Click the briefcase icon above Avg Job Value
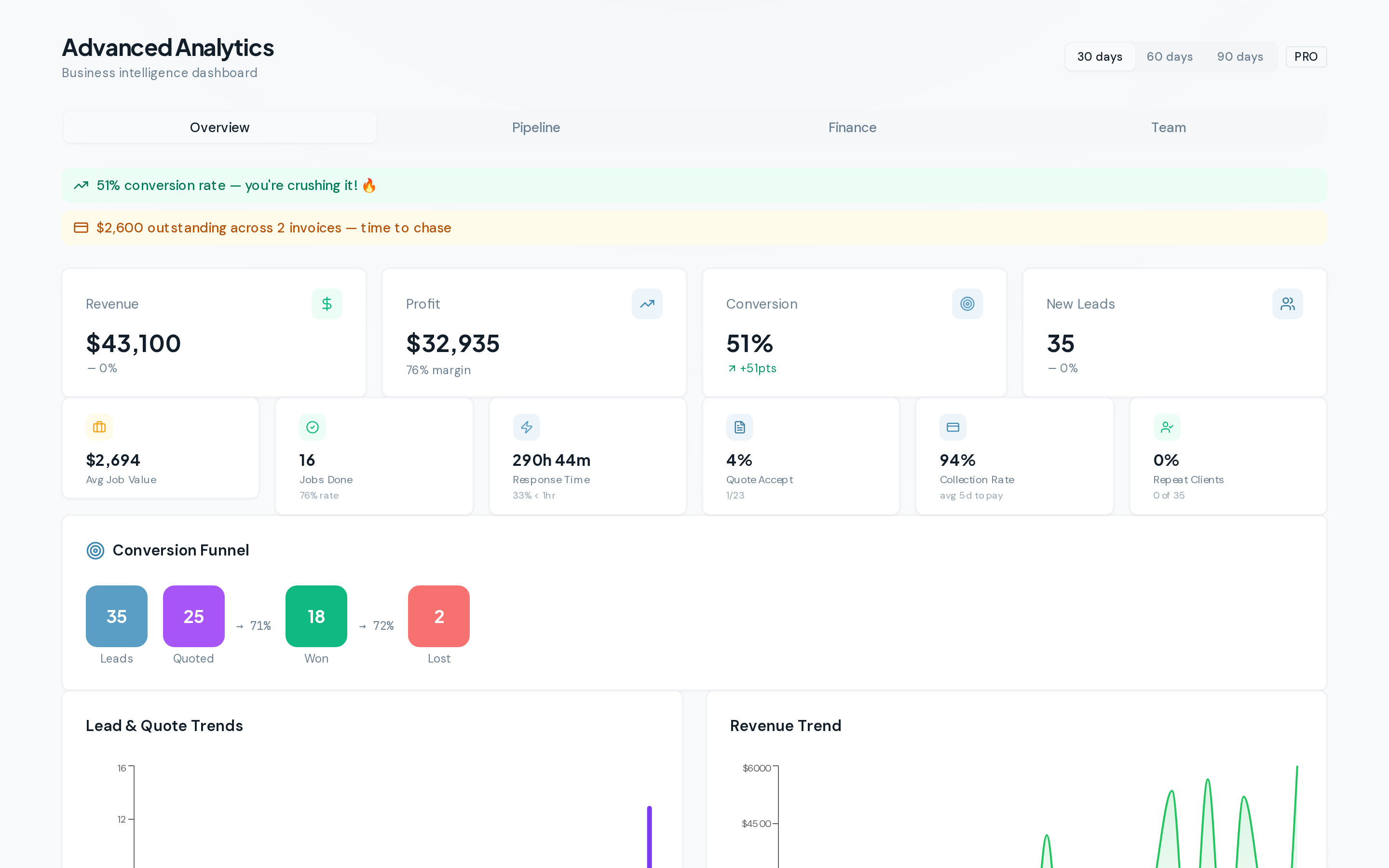Viewport: 1389px width, 868px height. [99, 427]
